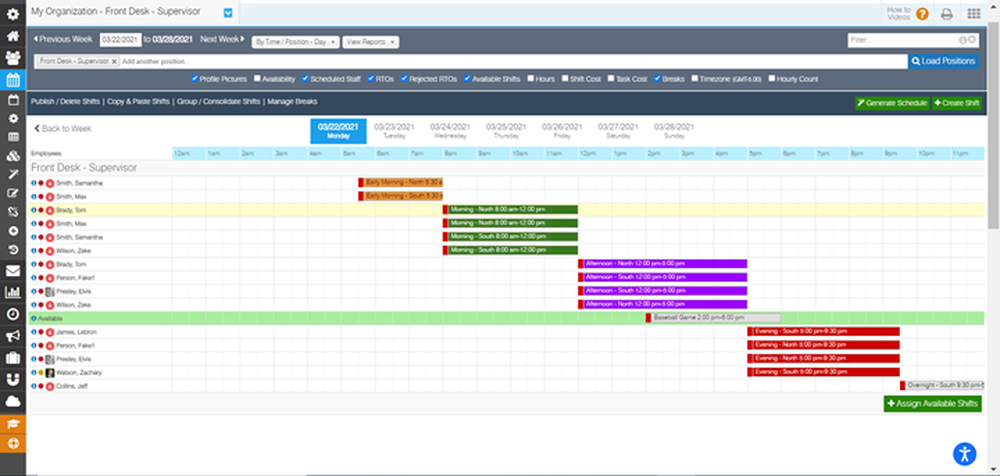This screenshot has height=476, width=1000.
Task: Switch to 03/24/2021 Wednesday tab
Action: click(x=450, y=131)
